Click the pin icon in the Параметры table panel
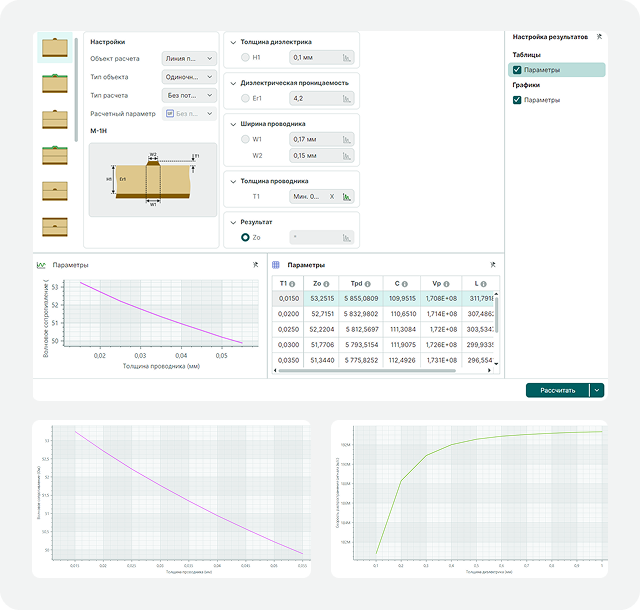 (x=493, y=265)
